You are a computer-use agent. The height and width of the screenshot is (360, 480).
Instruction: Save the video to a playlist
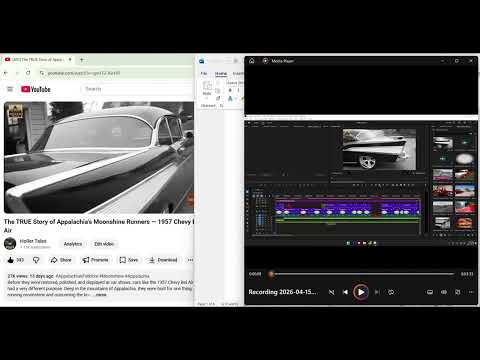pyautogui.click(x=129, y=260)
